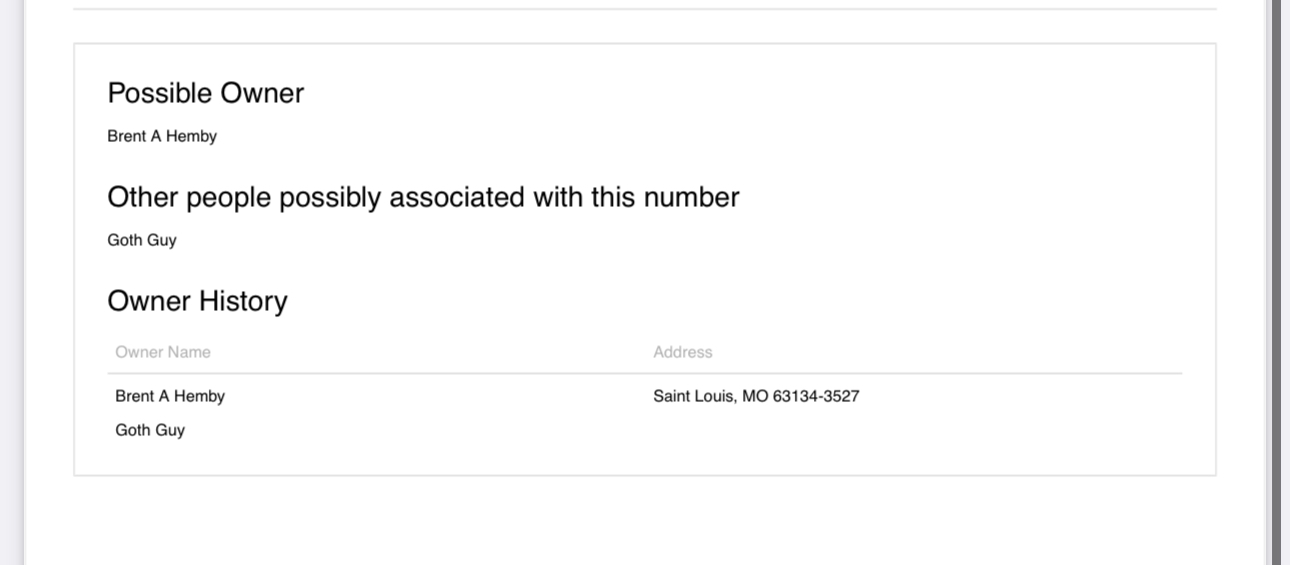Click the separator line under table headers
Viewport: 1290px width, 565px height.
tap(645, 374)
